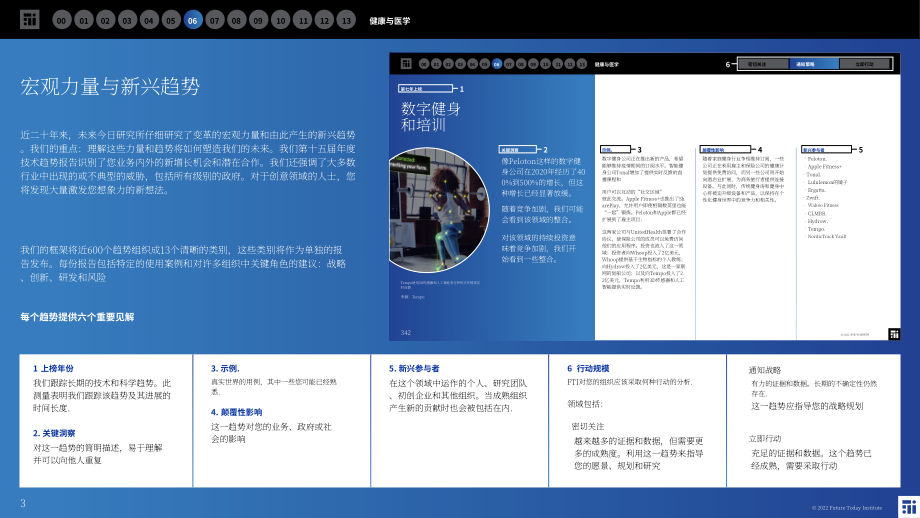Click the 宏观力量与新兴趋势 heading

110,86
